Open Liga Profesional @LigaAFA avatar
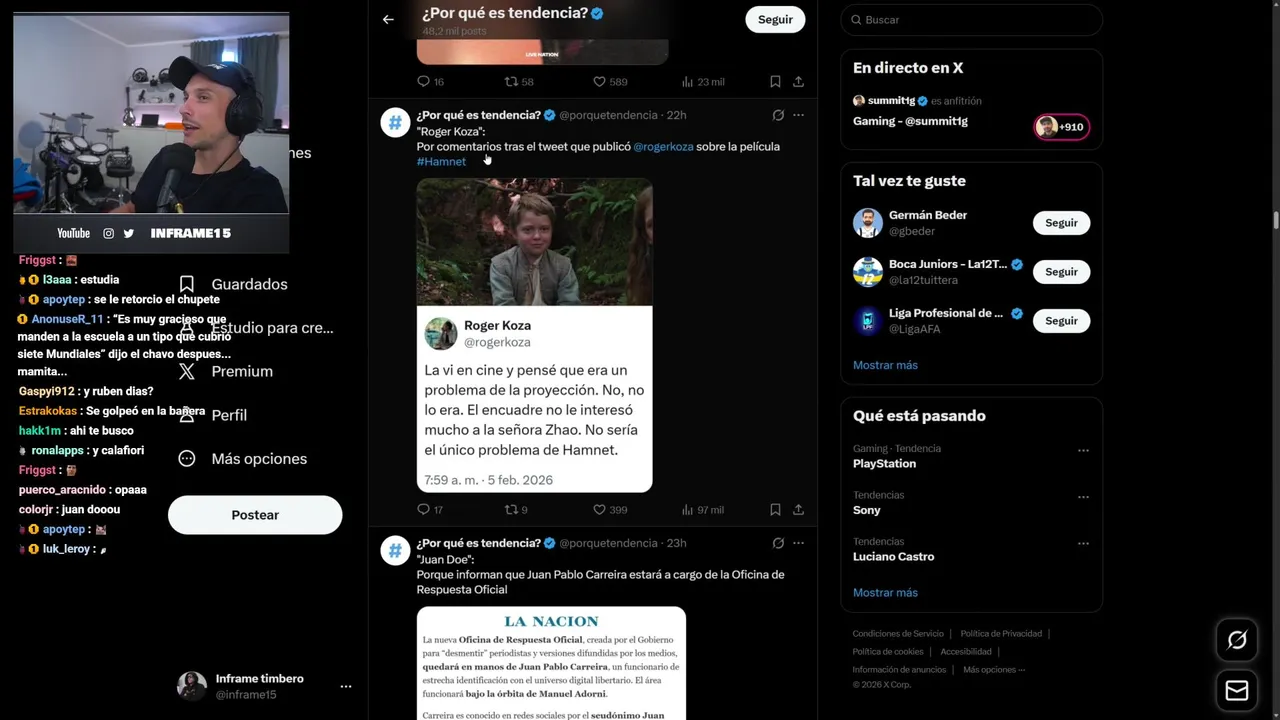The height and width of the screenshot is (720, 1280). [x=867, y=321]
